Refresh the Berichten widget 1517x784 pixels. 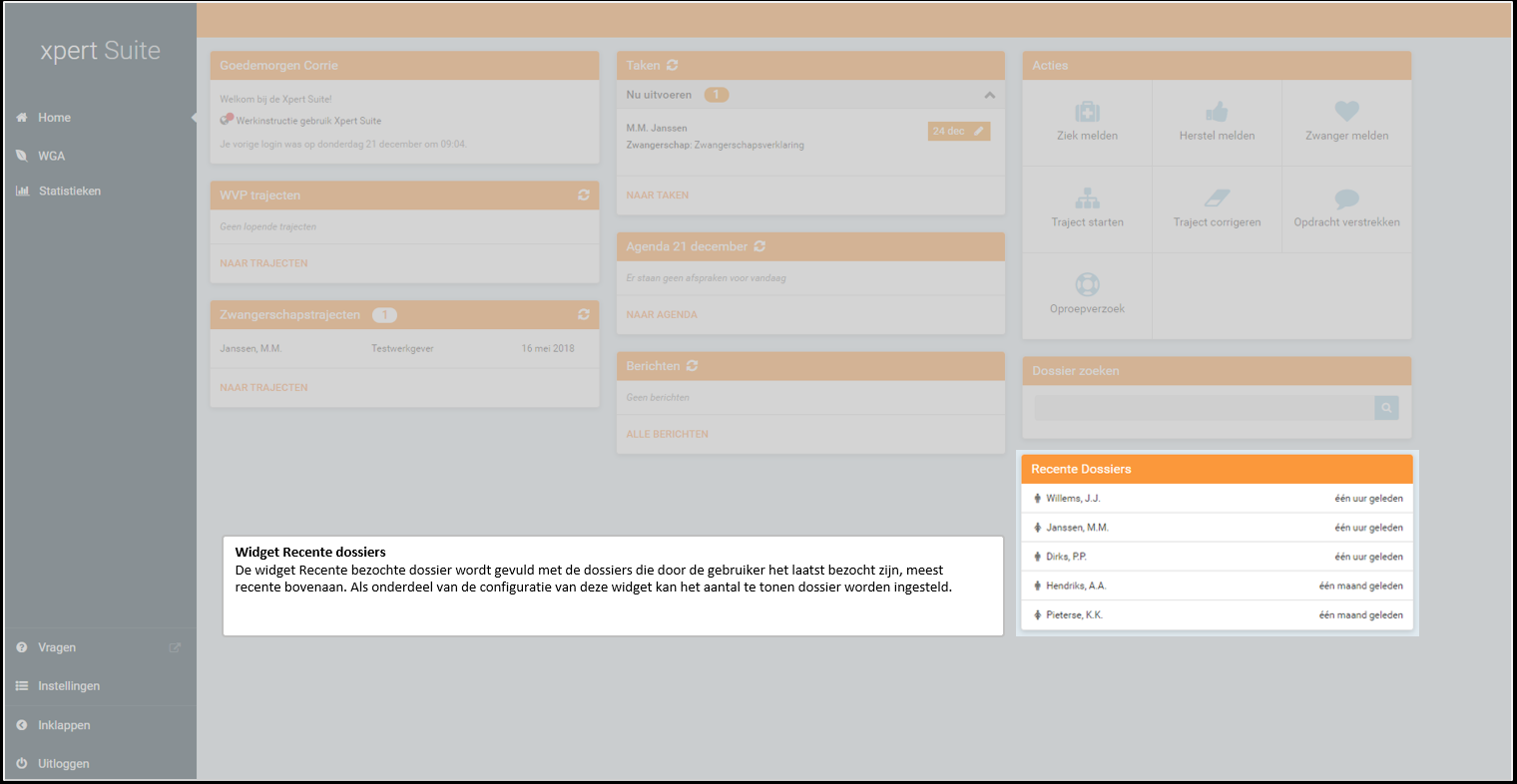pos(692,366)
